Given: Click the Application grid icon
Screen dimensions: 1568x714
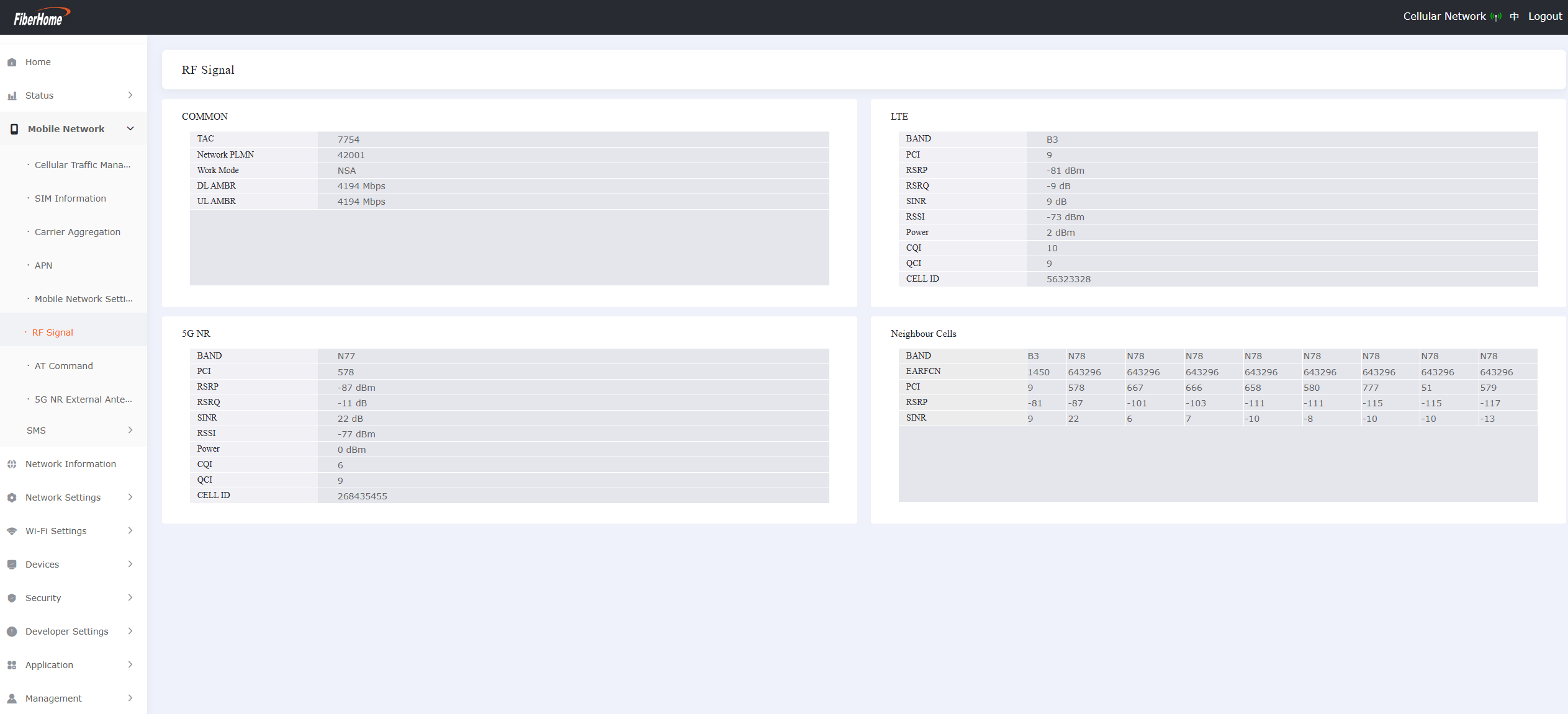Looking at the screenshot, I should point(12,665).
